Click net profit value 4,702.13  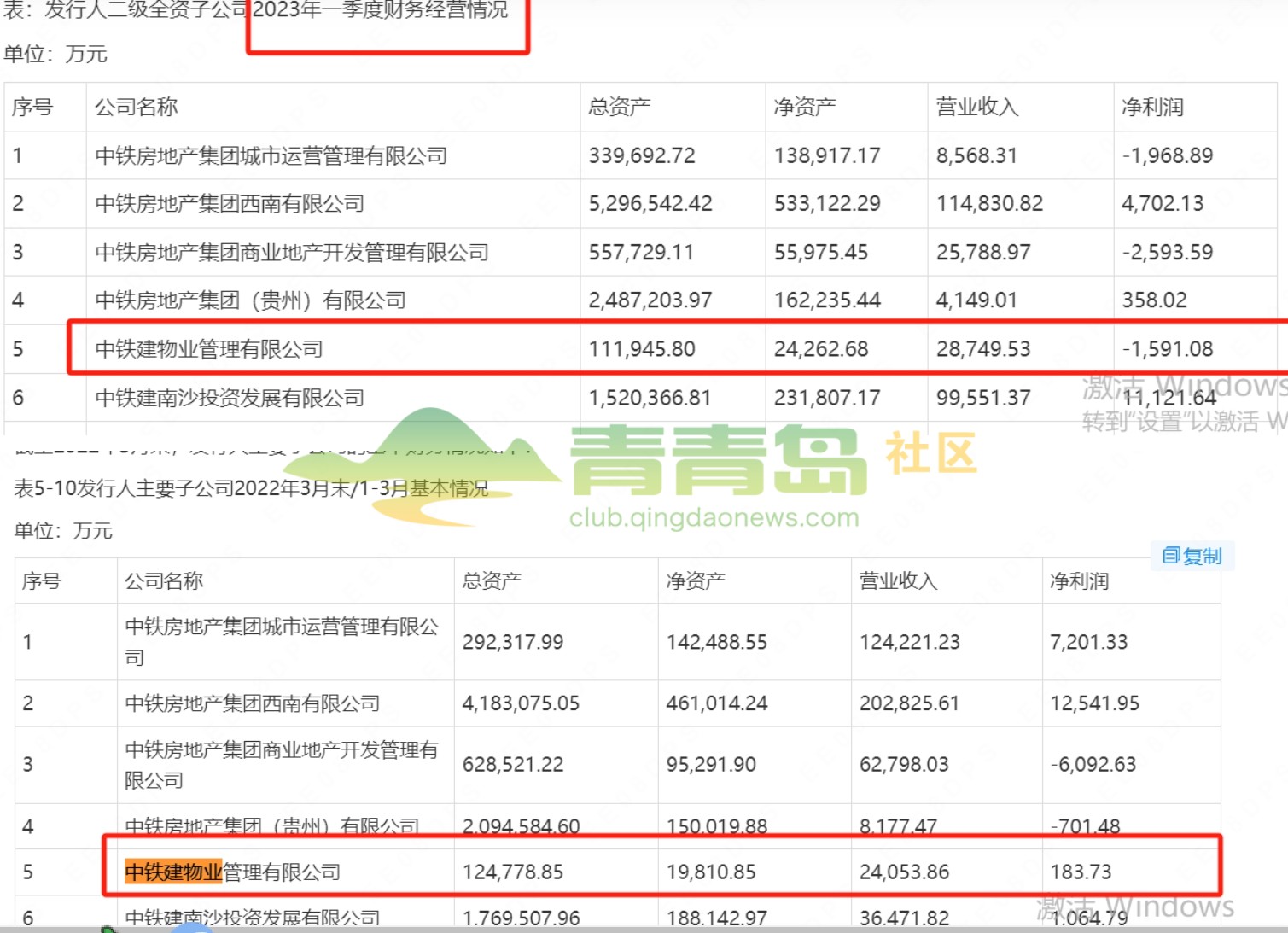tap(1163, 204)
